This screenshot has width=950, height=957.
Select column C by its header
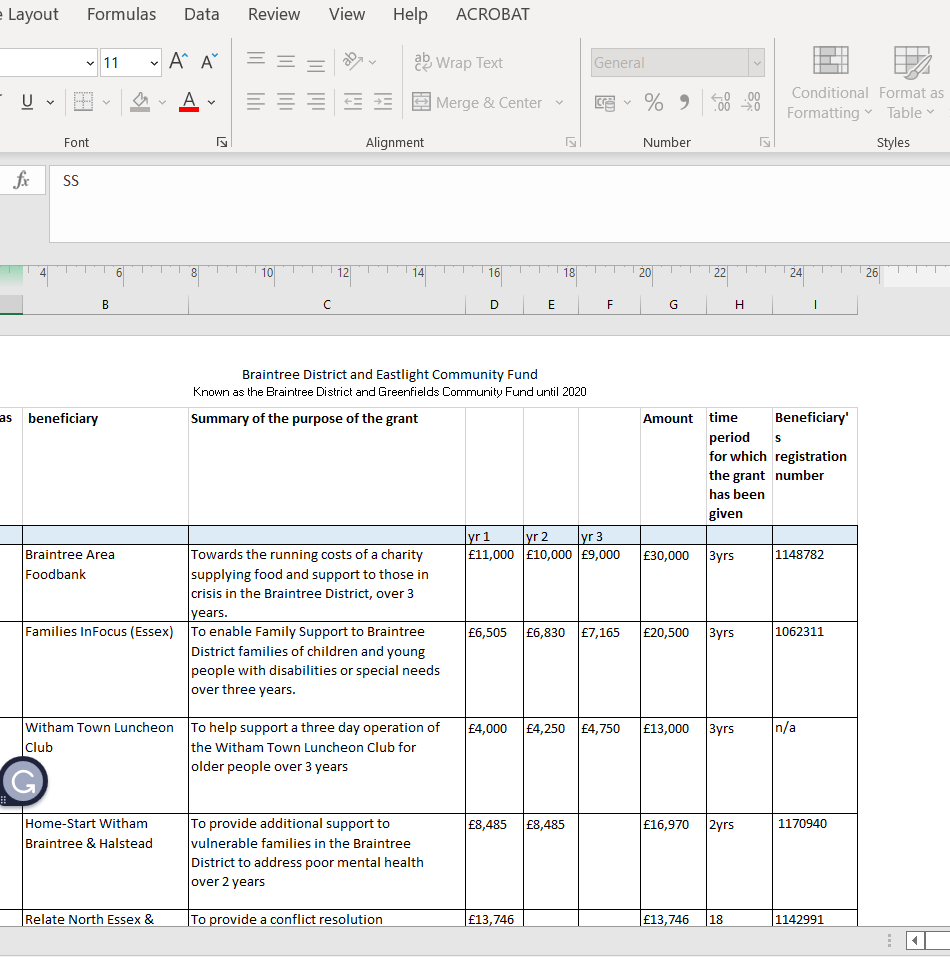pos(327,305)
